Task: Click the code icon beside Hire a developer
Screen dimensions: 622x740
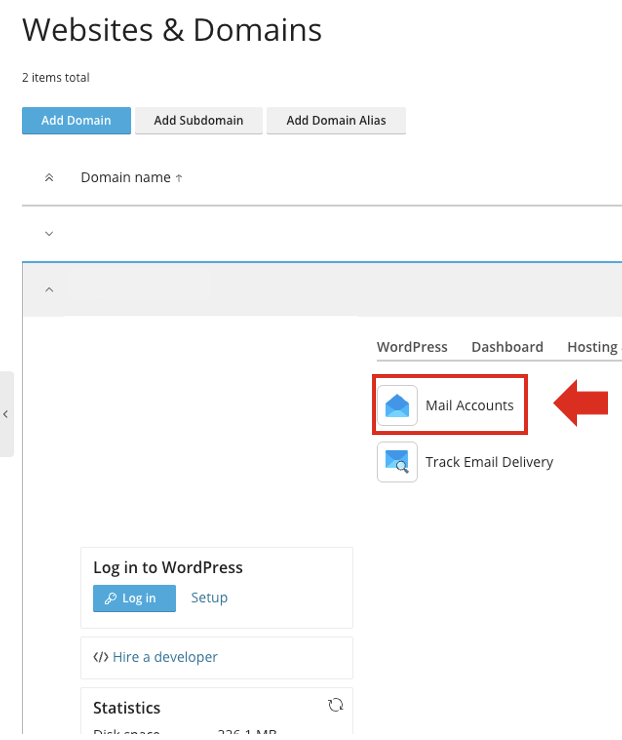Action: pos(101,657)
